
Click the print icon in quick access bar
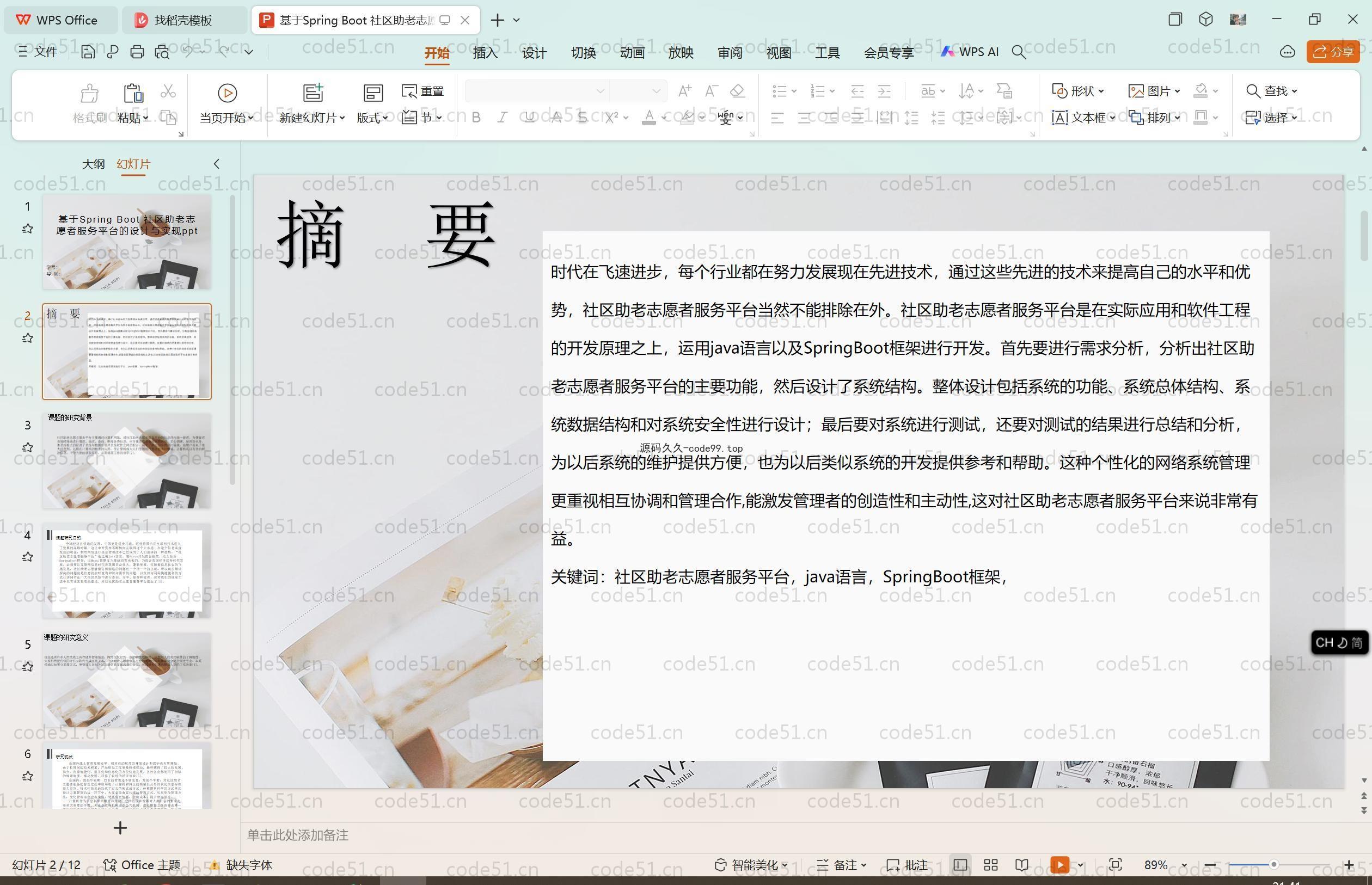tap(137, 52)
